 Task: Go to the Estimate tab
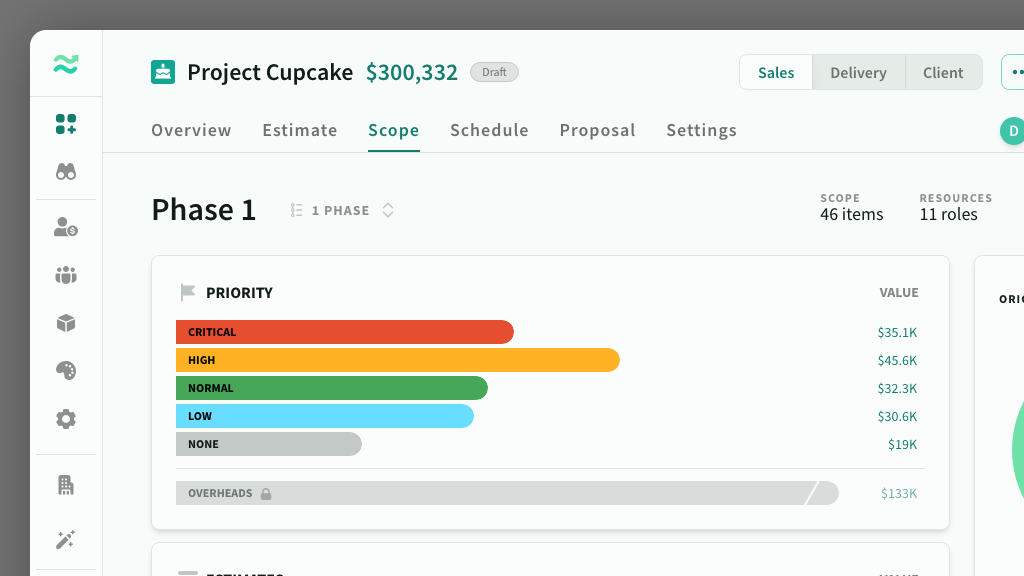300,130
